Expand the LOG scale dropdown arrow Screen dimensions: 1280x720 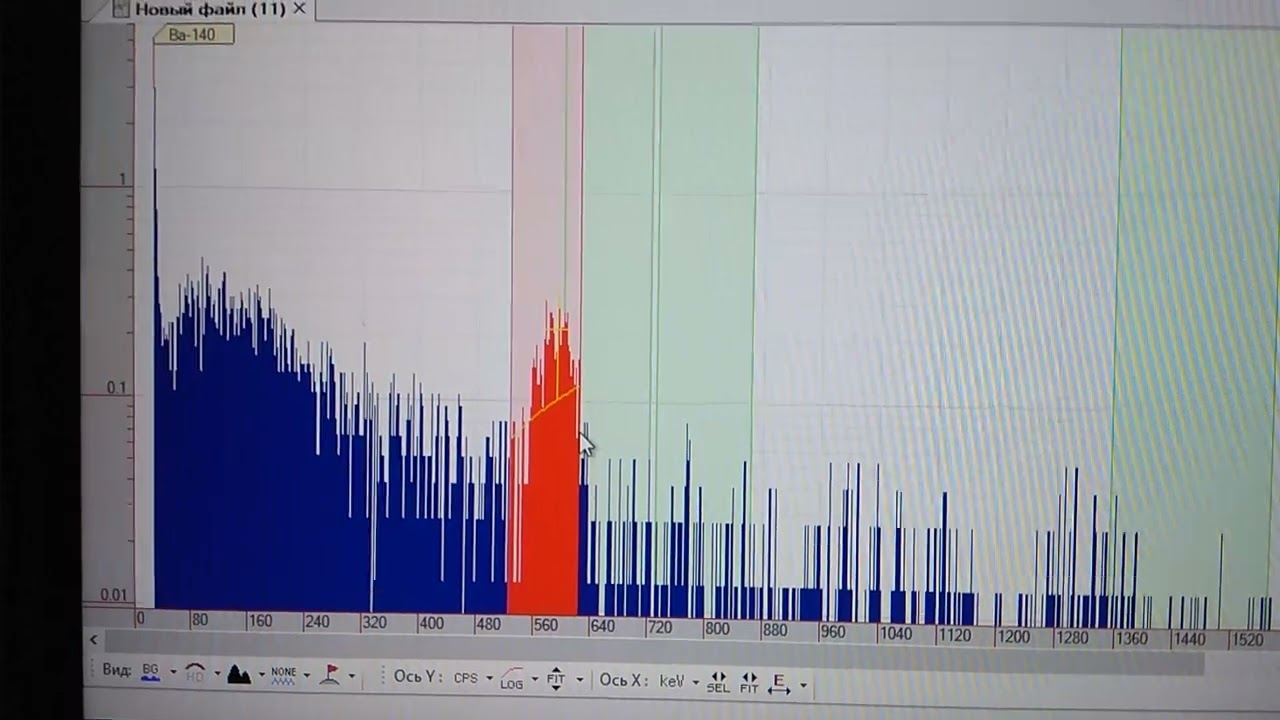point(535,680)
